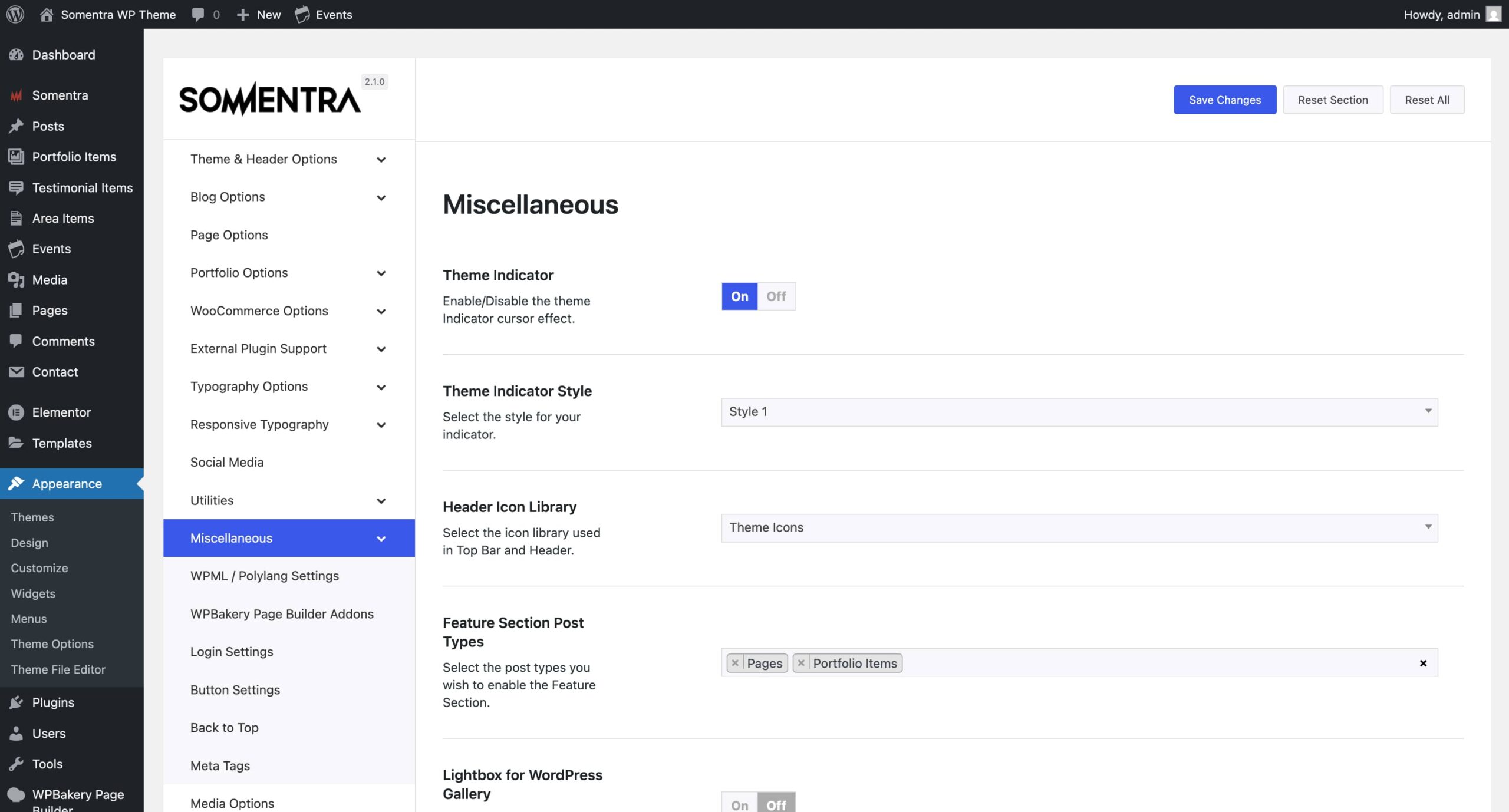1509x812 pixels.
Task: Click the SOMENTRA logo image
Action: [x=270, y=99]
